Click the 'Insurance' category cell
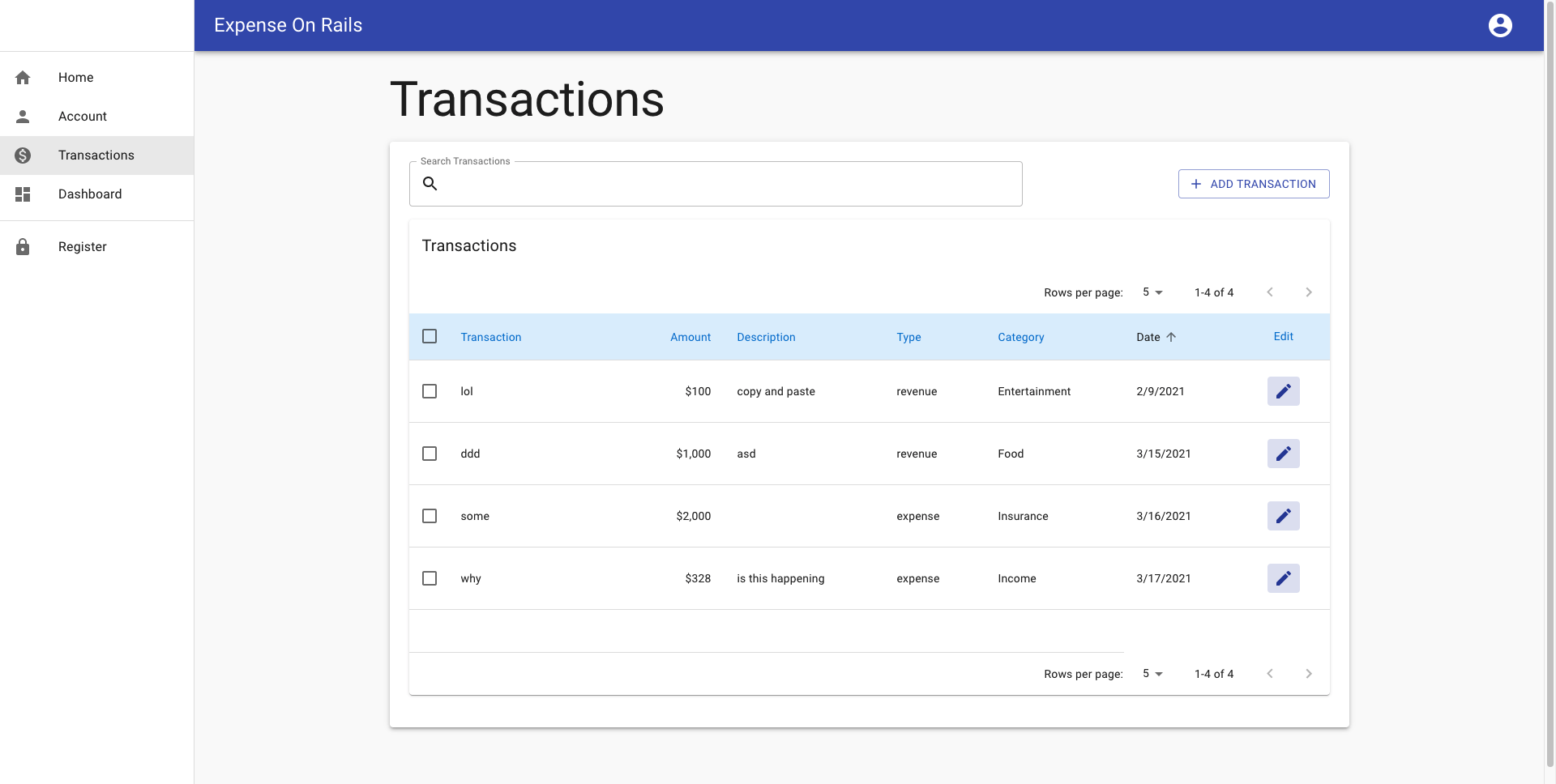This screenshot has width=1556, height=784. point(1023,516)
